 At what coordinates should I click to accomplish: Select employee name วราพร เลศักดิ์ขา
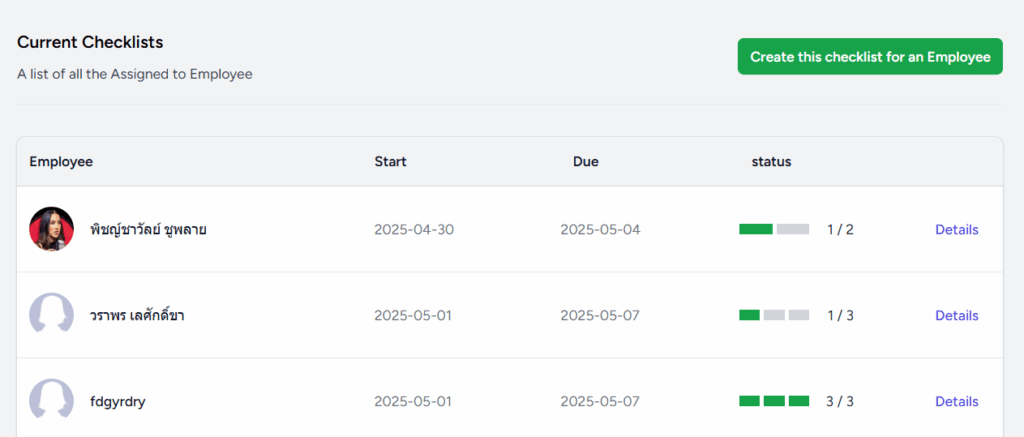tap(137, 316)
